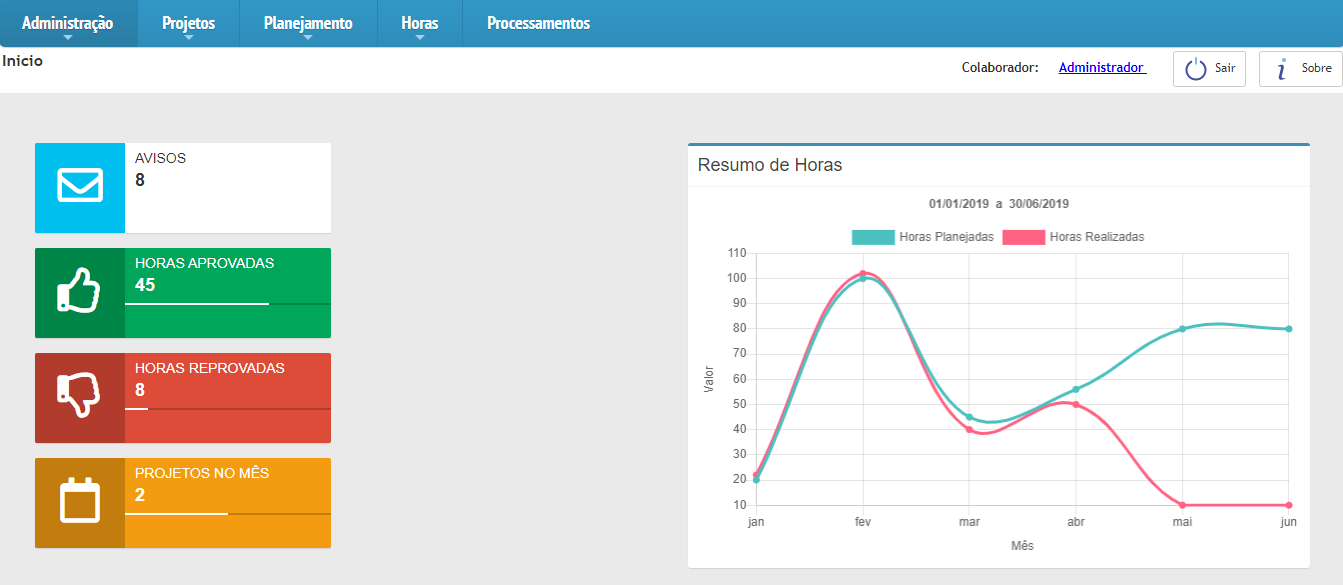Screen dimensions: 1343x585
Task: Click the calendar icon for Projetos no Mês
Action: pyautogui.click(x=80, y=502)
